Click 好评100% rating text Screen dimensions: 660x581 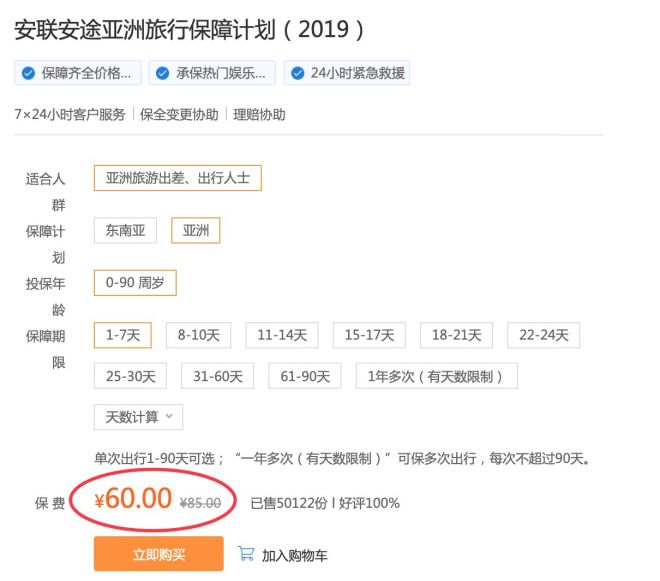click(x=369, y=503)
